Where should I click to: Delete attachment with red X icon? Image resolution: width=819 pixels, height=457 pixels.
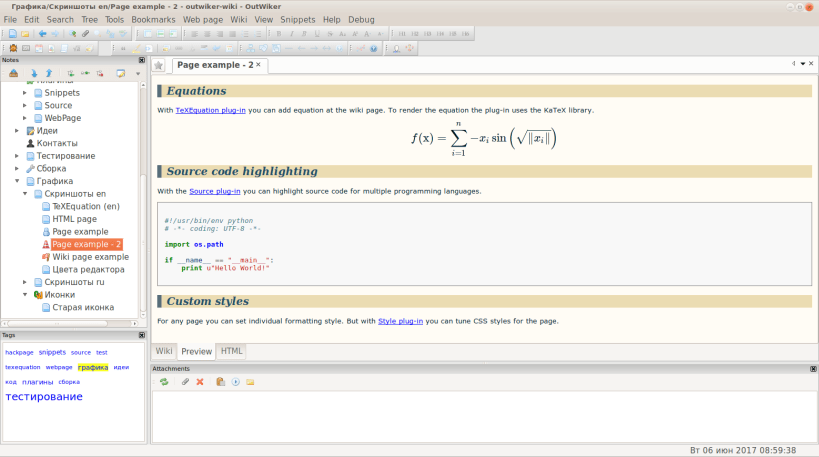pos(200,382)
